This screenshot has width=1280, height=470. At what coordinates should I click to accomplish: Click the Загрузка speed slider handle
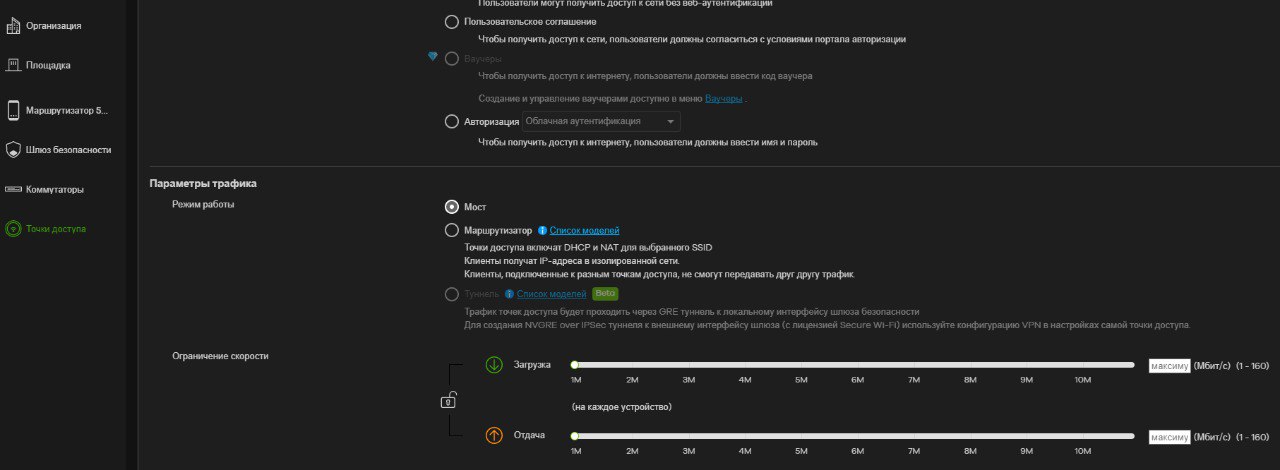click(575, 365)
